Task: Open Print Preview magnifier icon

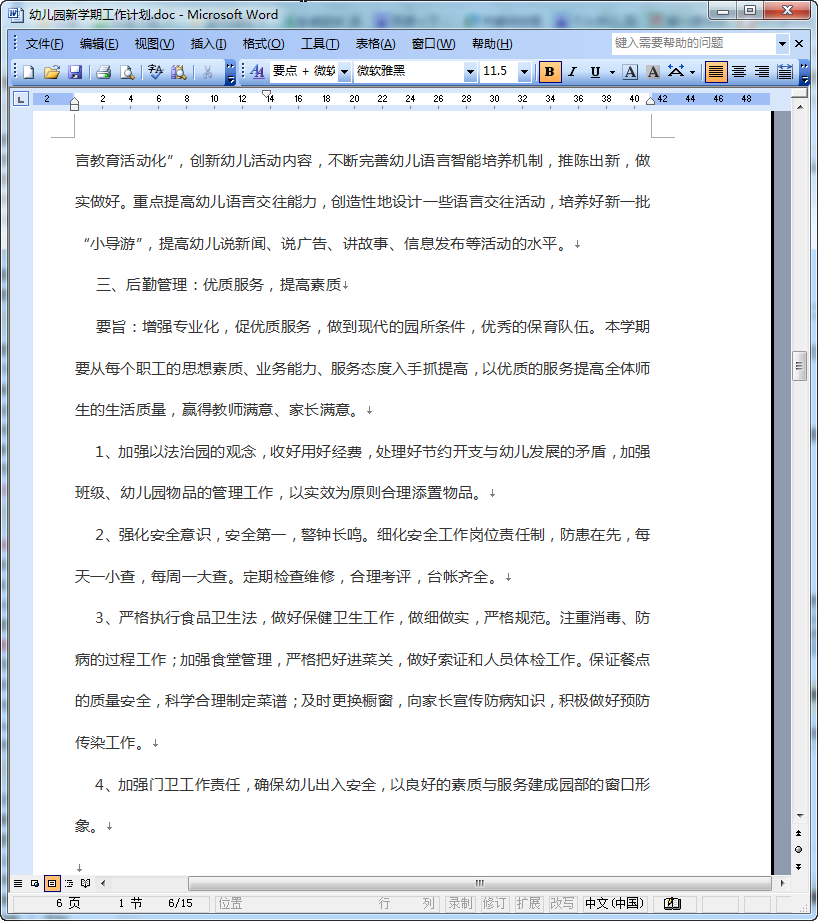Action: tap(127, 72)
